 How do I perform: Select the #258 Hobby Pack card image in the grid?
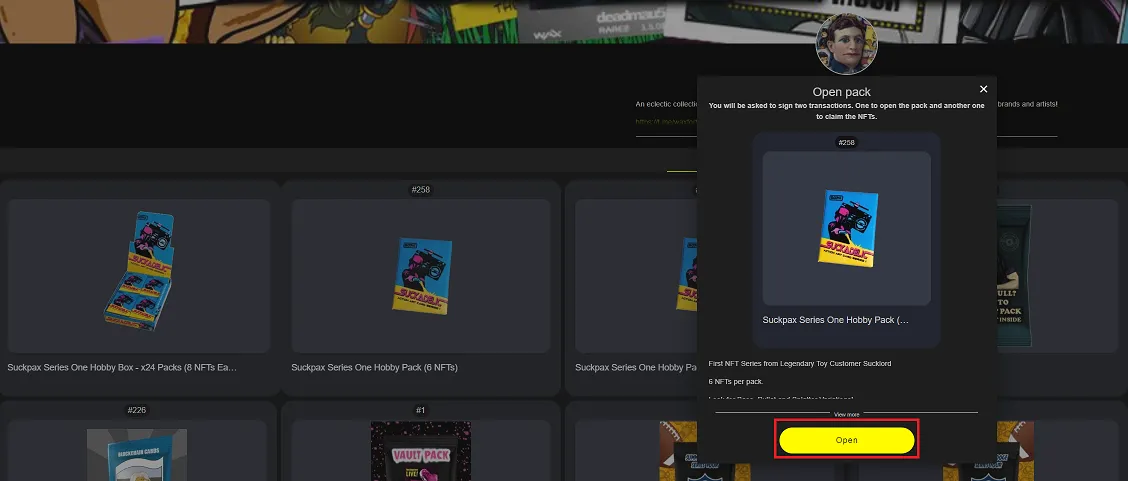click(421, 275)
